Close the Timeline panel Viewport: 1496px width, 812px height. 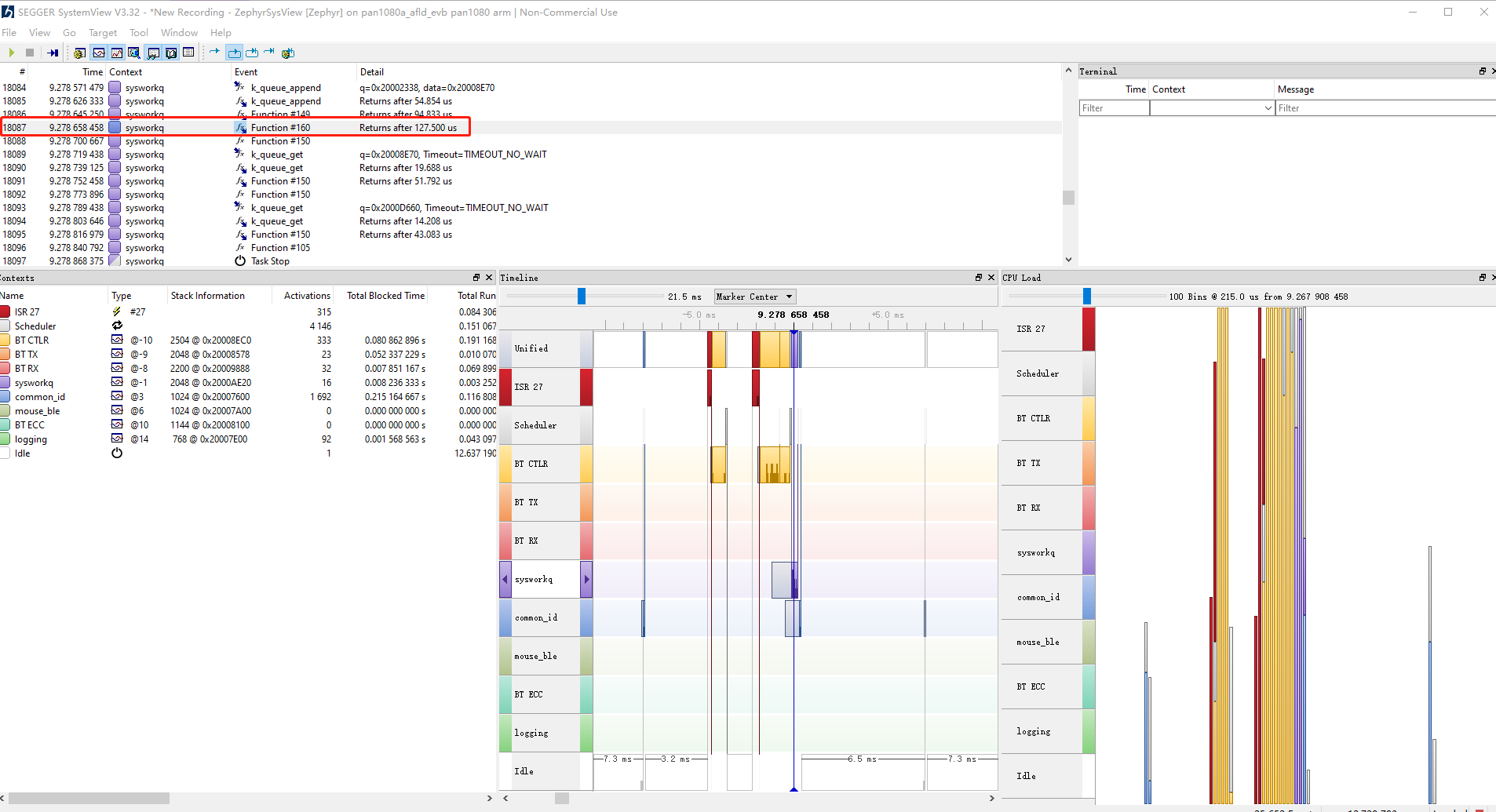pos(991,278)
